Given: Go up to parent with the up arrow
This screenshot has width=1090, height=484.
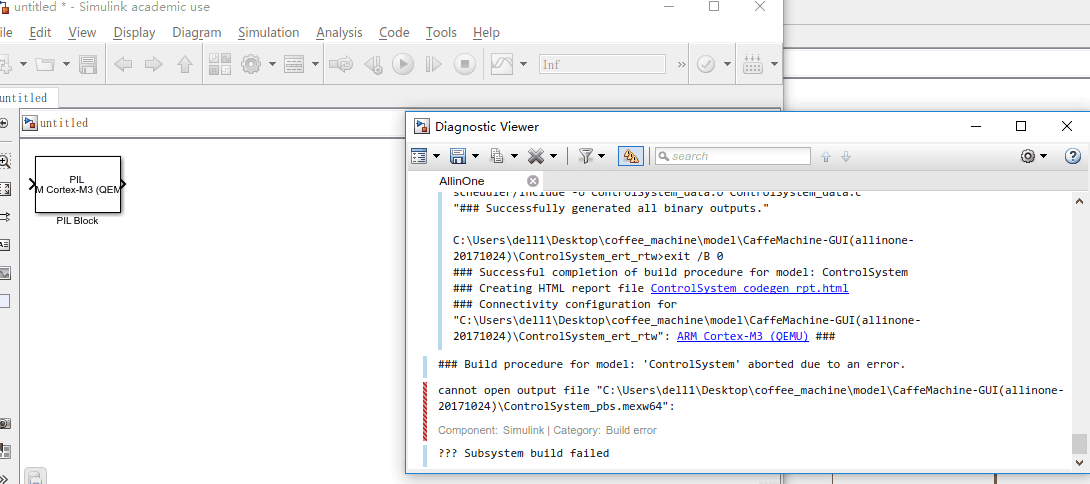Looking at the screenshot, I should 184,65.
